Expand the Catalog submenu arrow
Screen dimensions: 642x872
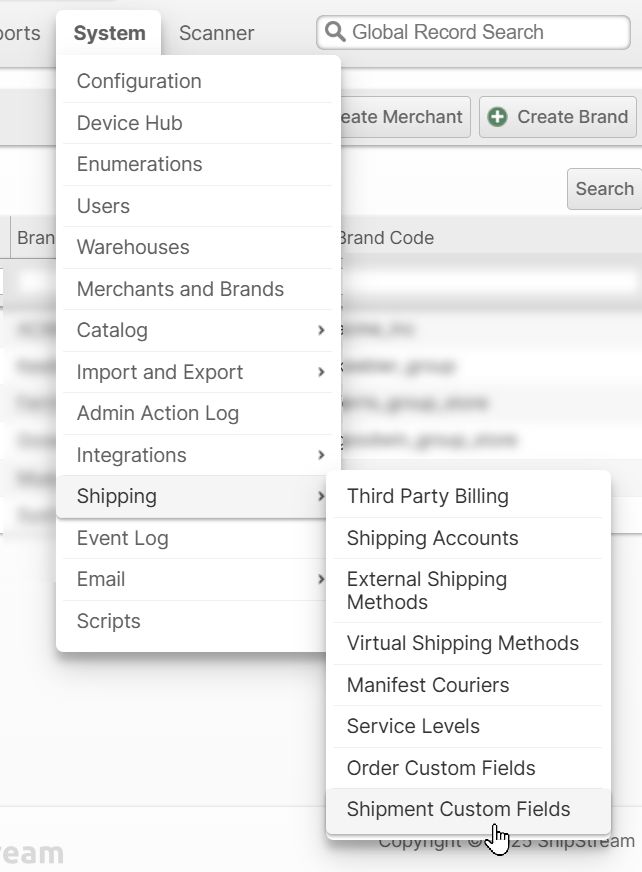click(x=321, y=330)
